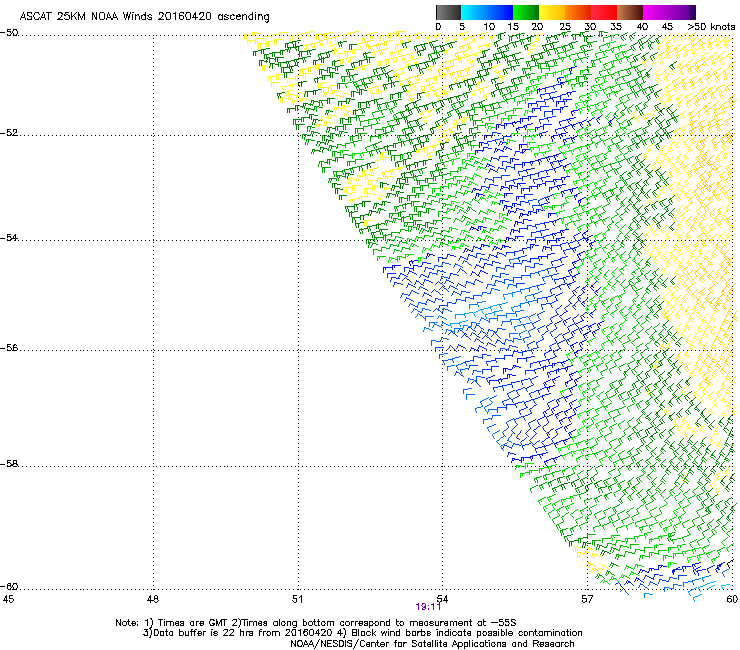Click the -58 latitude axis label
Viewport: 740px width, 650px height.
pyautogui.click(x=9, y=464)
